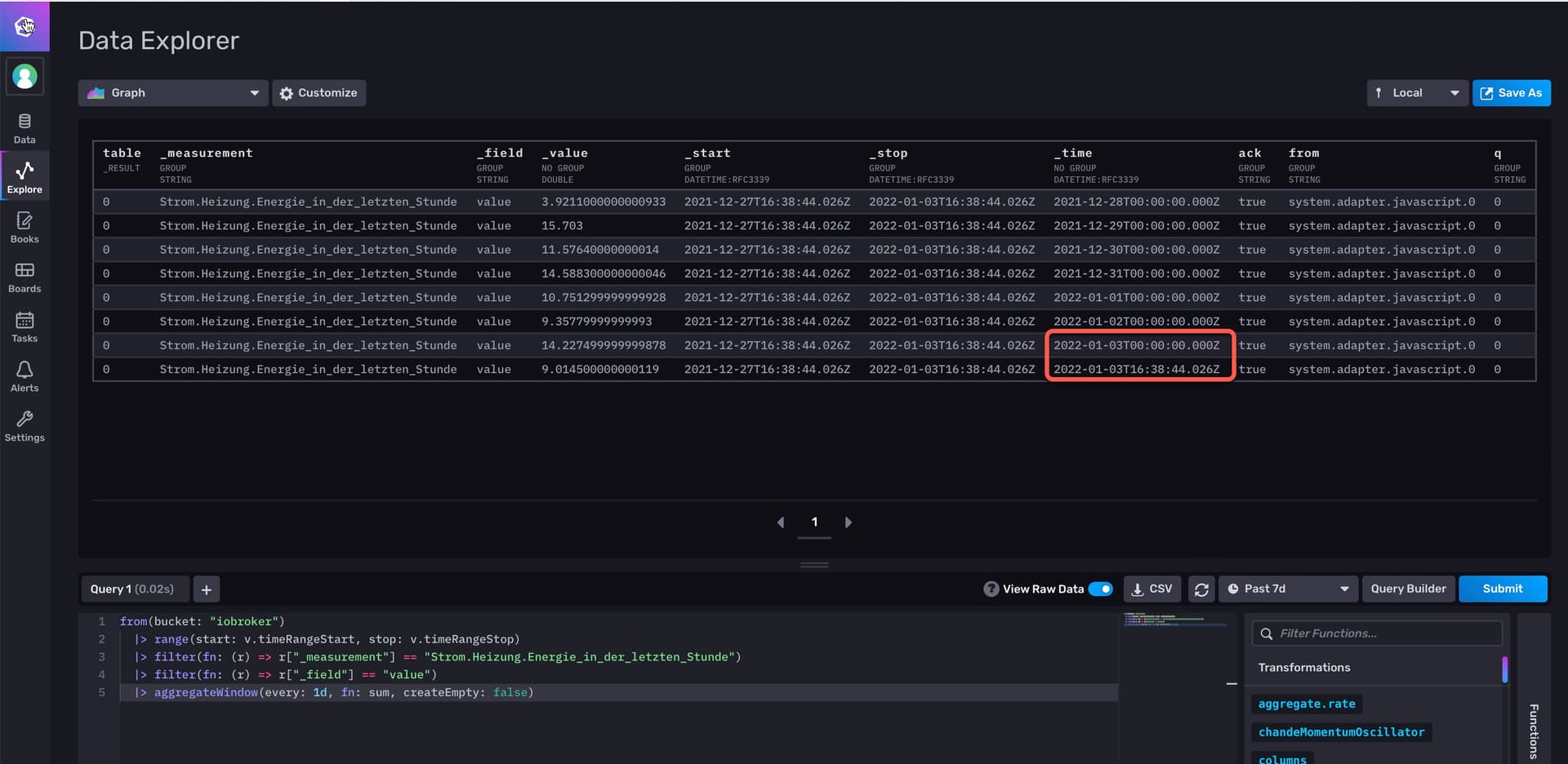Click the results panel resize handle
The width and height of the screenshot is (1568, 764).
click(814, 565)
